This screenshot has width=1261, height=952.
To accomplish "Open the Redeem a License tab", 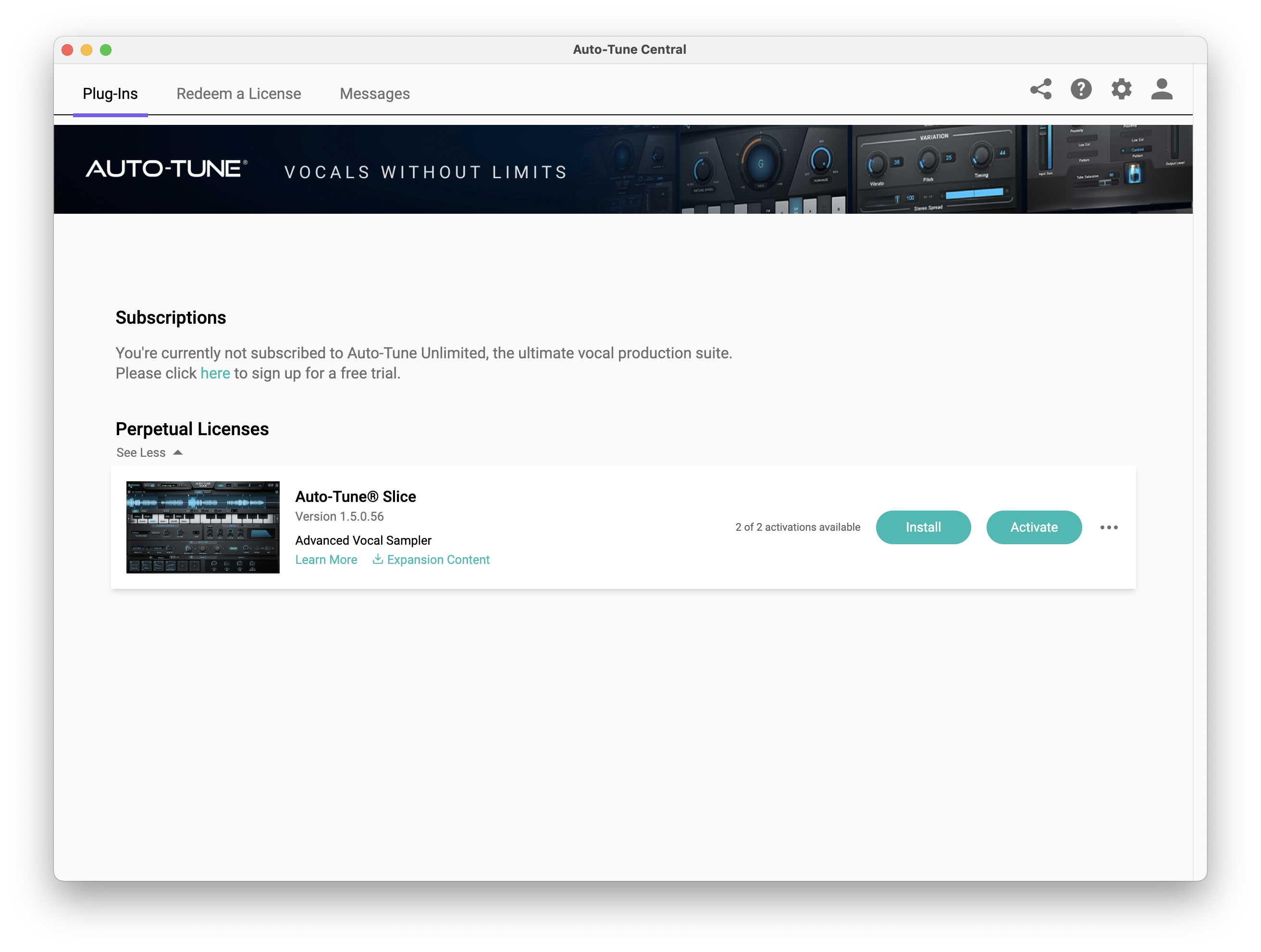I will (238, 94).
